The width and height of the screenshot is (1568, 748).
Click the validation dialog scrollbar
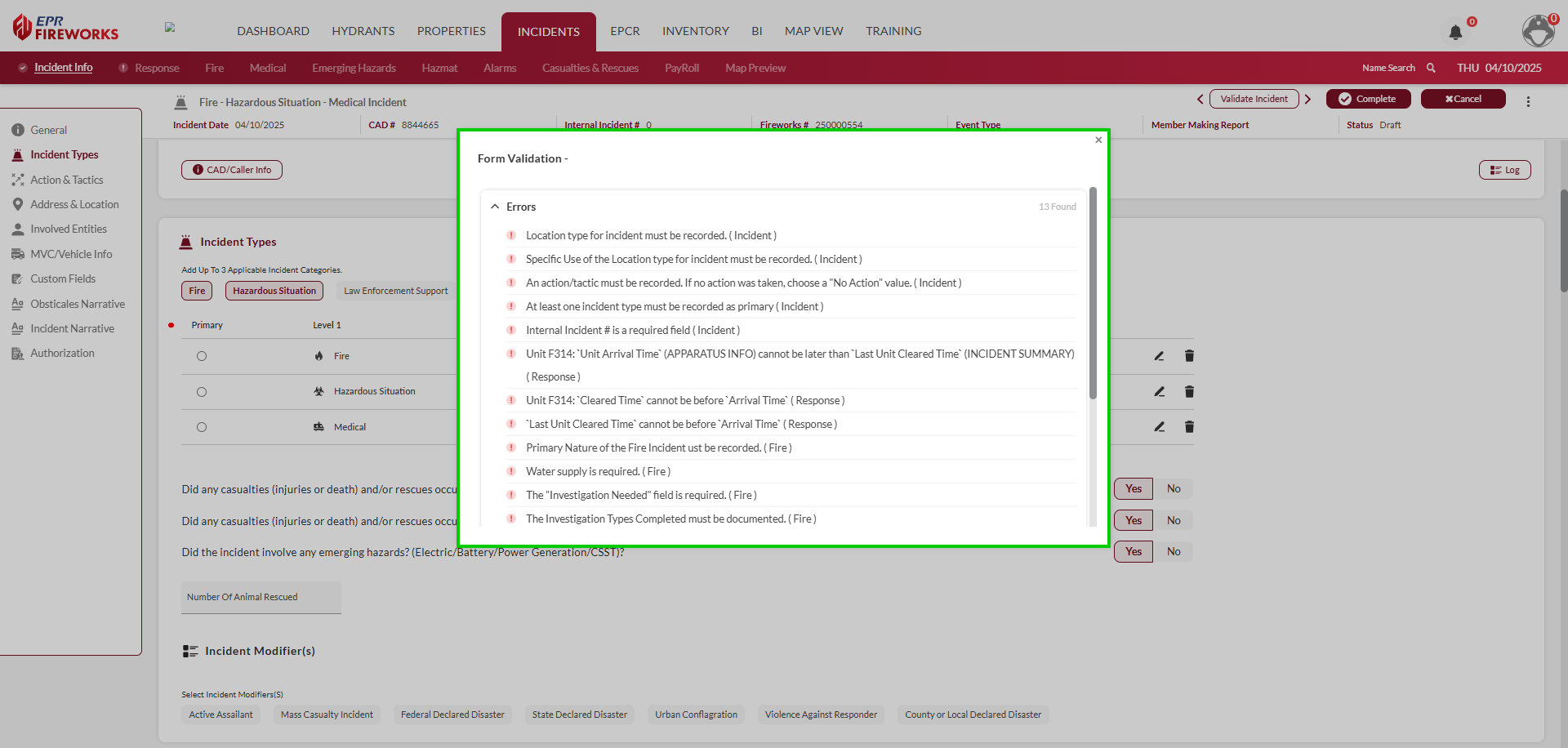[1093, 294]
